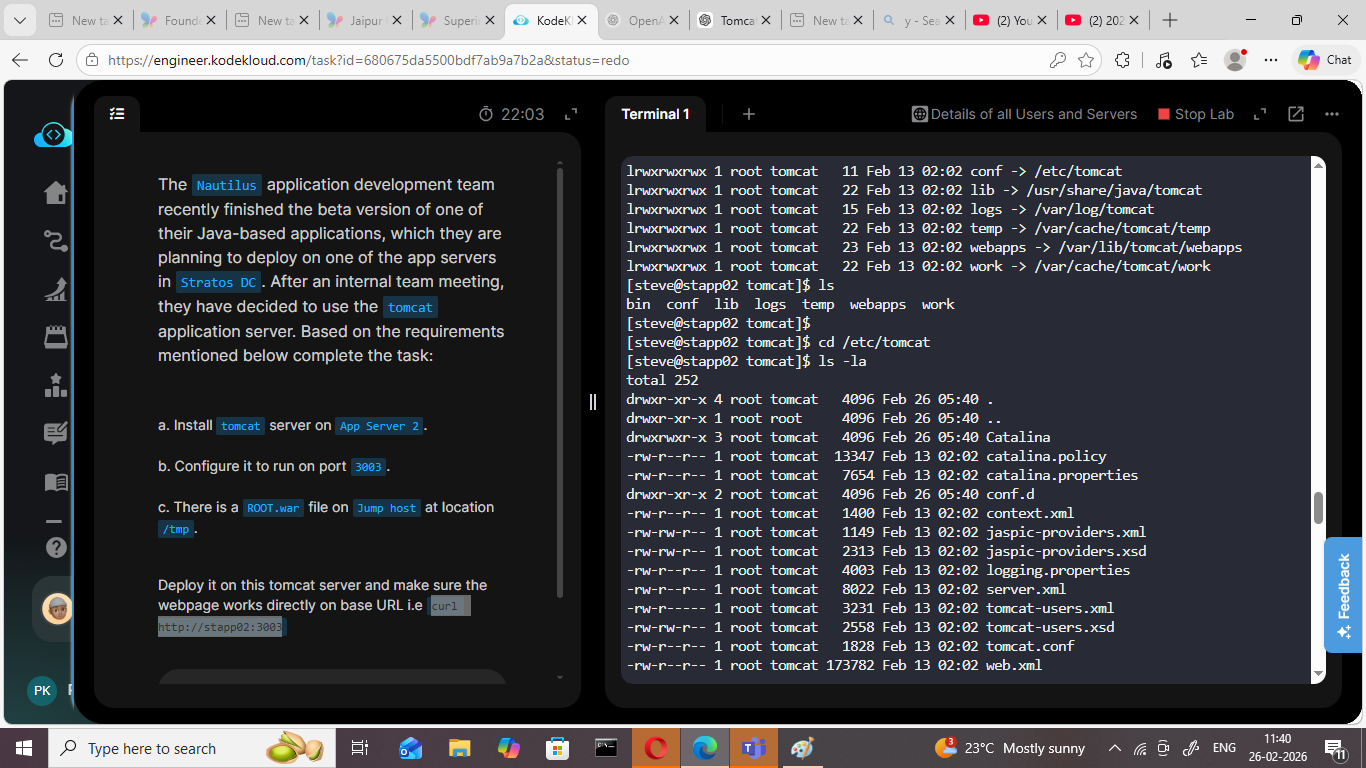Select the tomcat-users.xml line in terminal
The width and height of the screenshot is (1366, 768).
point(870,608)
